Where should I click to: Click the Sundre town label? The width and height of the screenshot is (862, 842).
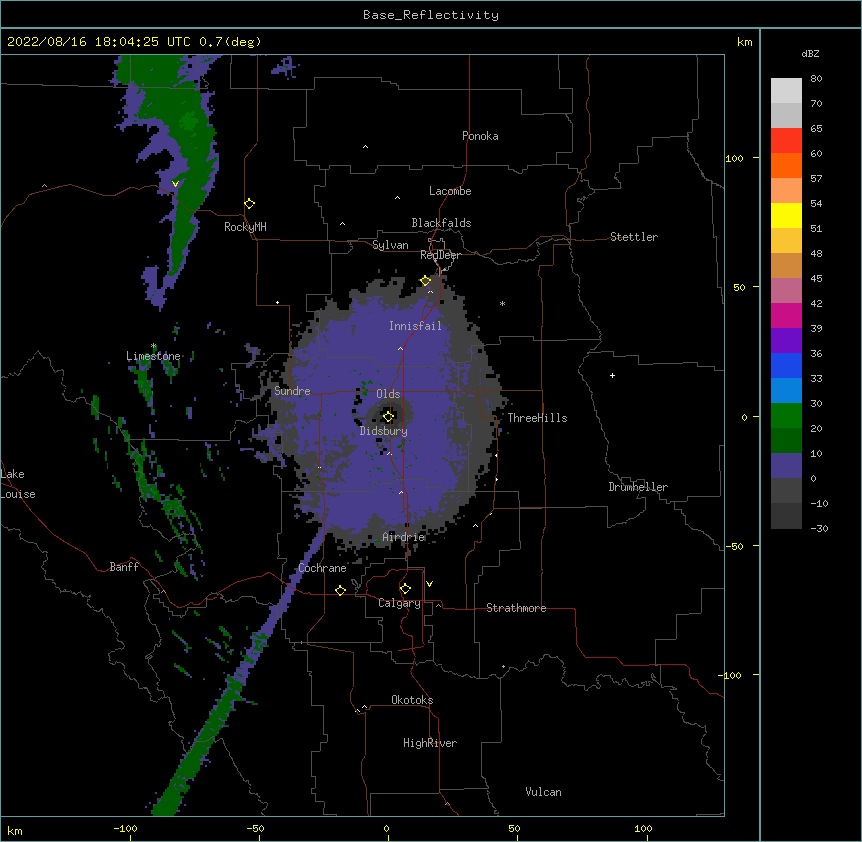coord(292,391)
